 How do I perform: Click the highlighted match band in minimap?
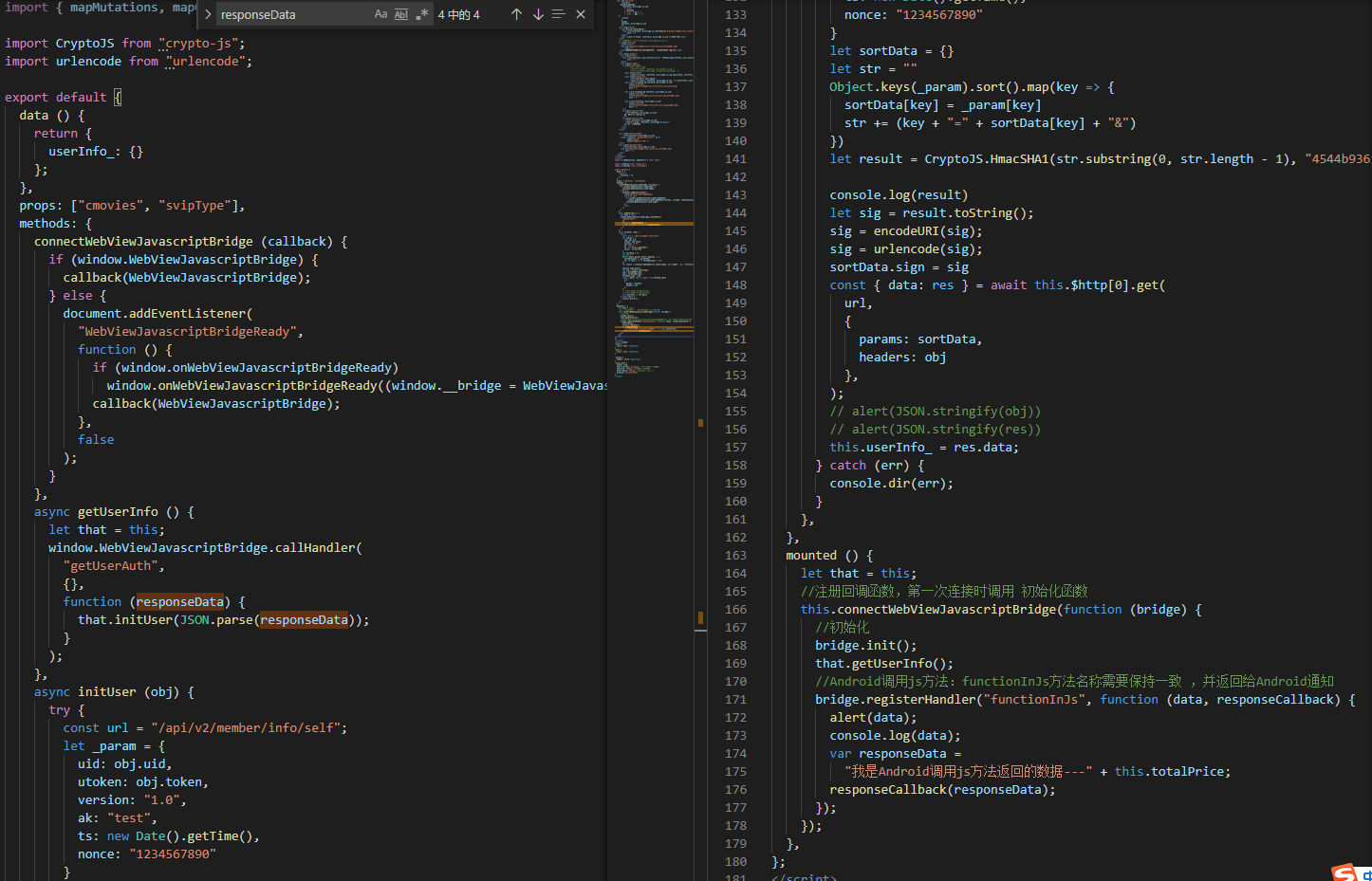click(655, 224)
